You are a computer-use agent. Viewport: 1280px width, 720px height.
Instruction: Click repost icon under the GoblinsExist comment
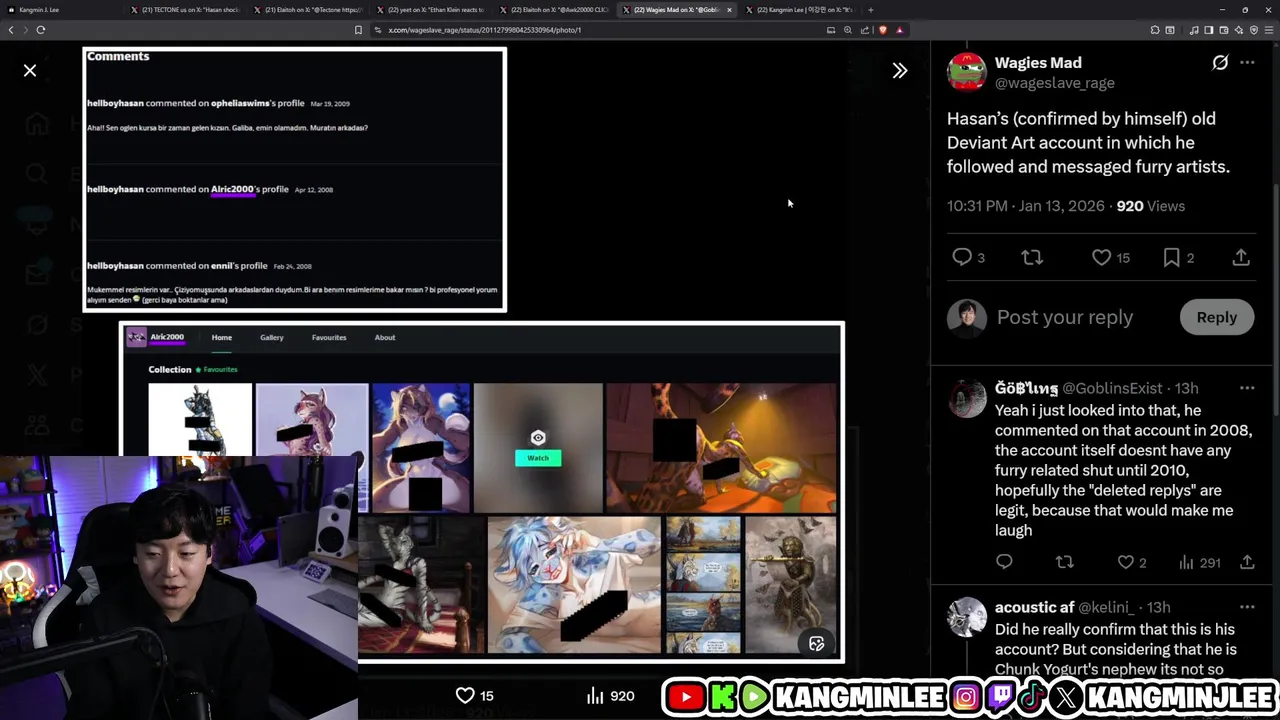[1065, 562]
